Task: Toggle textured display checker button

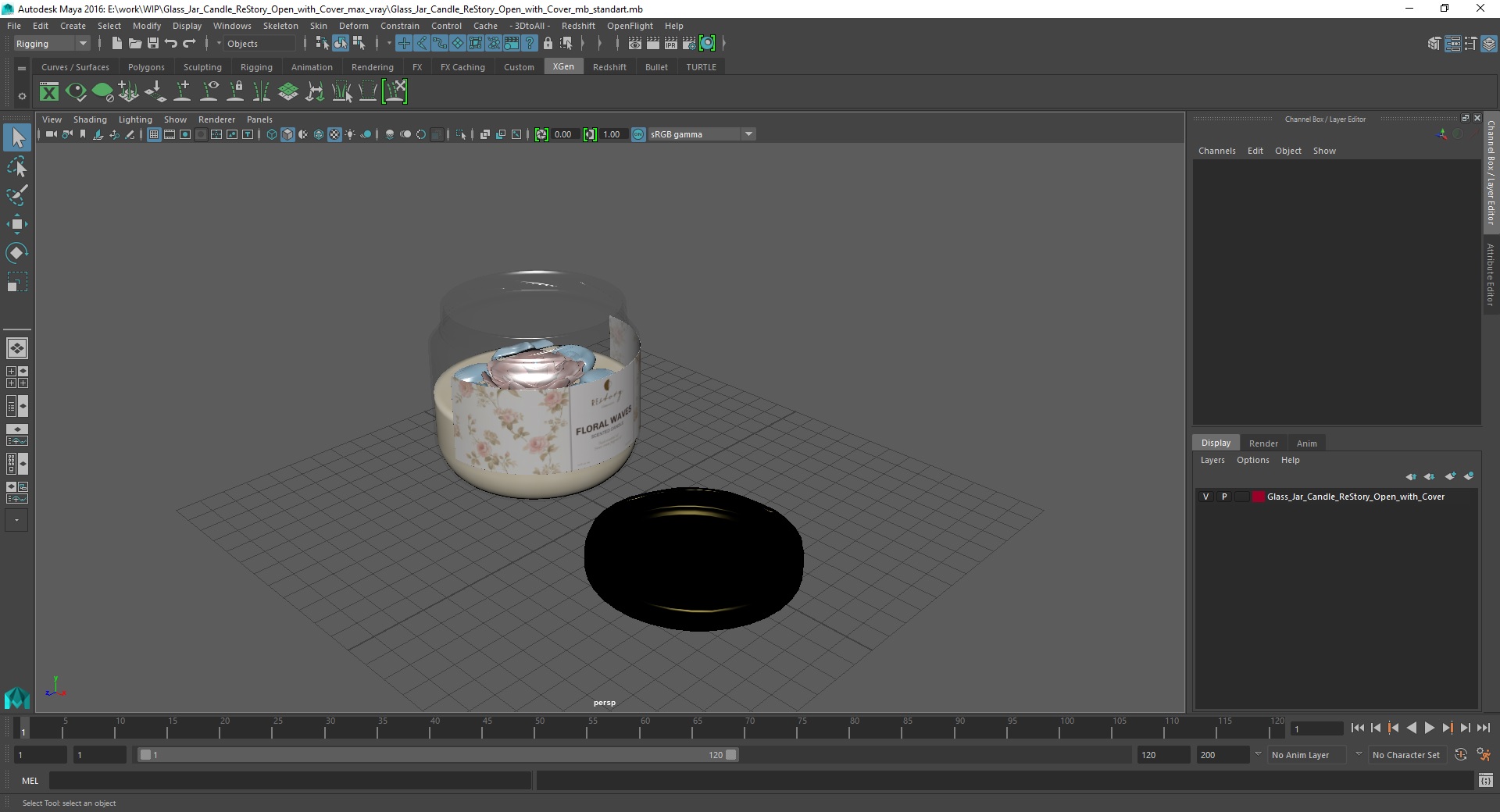Action: [334, 134]
